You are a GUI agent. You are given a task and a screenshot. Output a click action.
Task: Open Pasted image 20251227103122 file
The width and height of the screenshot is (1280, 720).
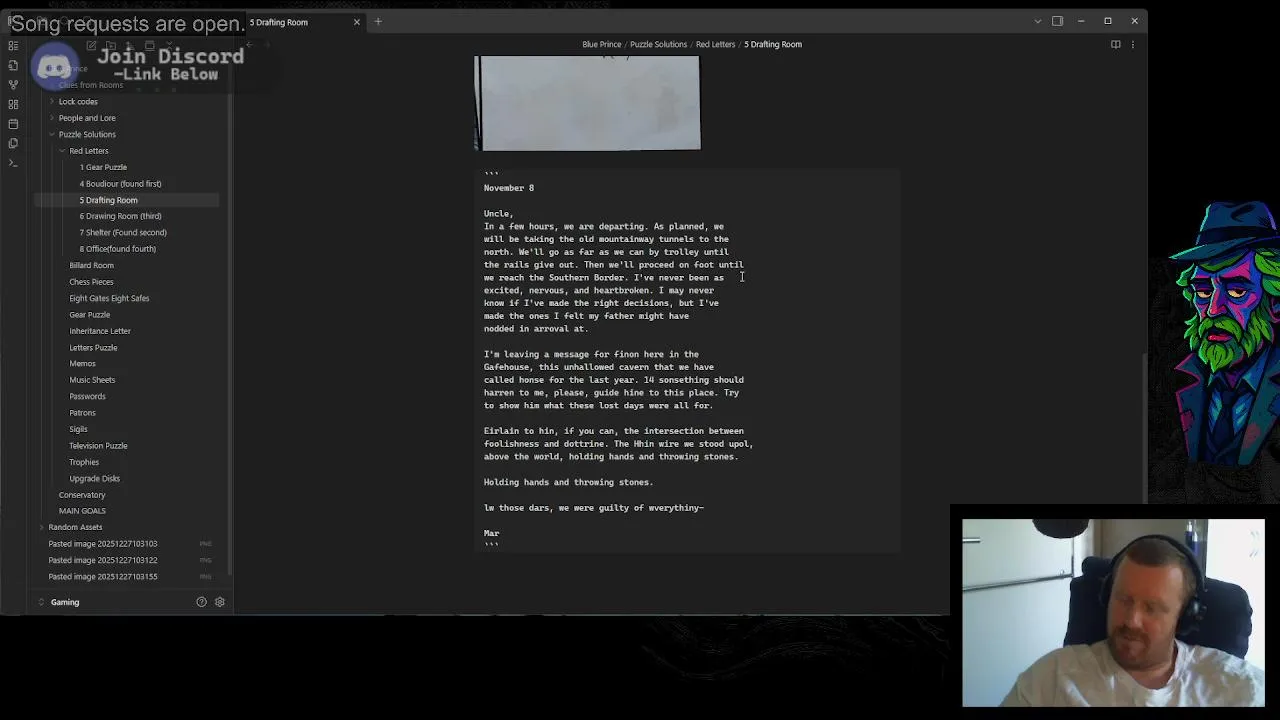pos(103,560)
